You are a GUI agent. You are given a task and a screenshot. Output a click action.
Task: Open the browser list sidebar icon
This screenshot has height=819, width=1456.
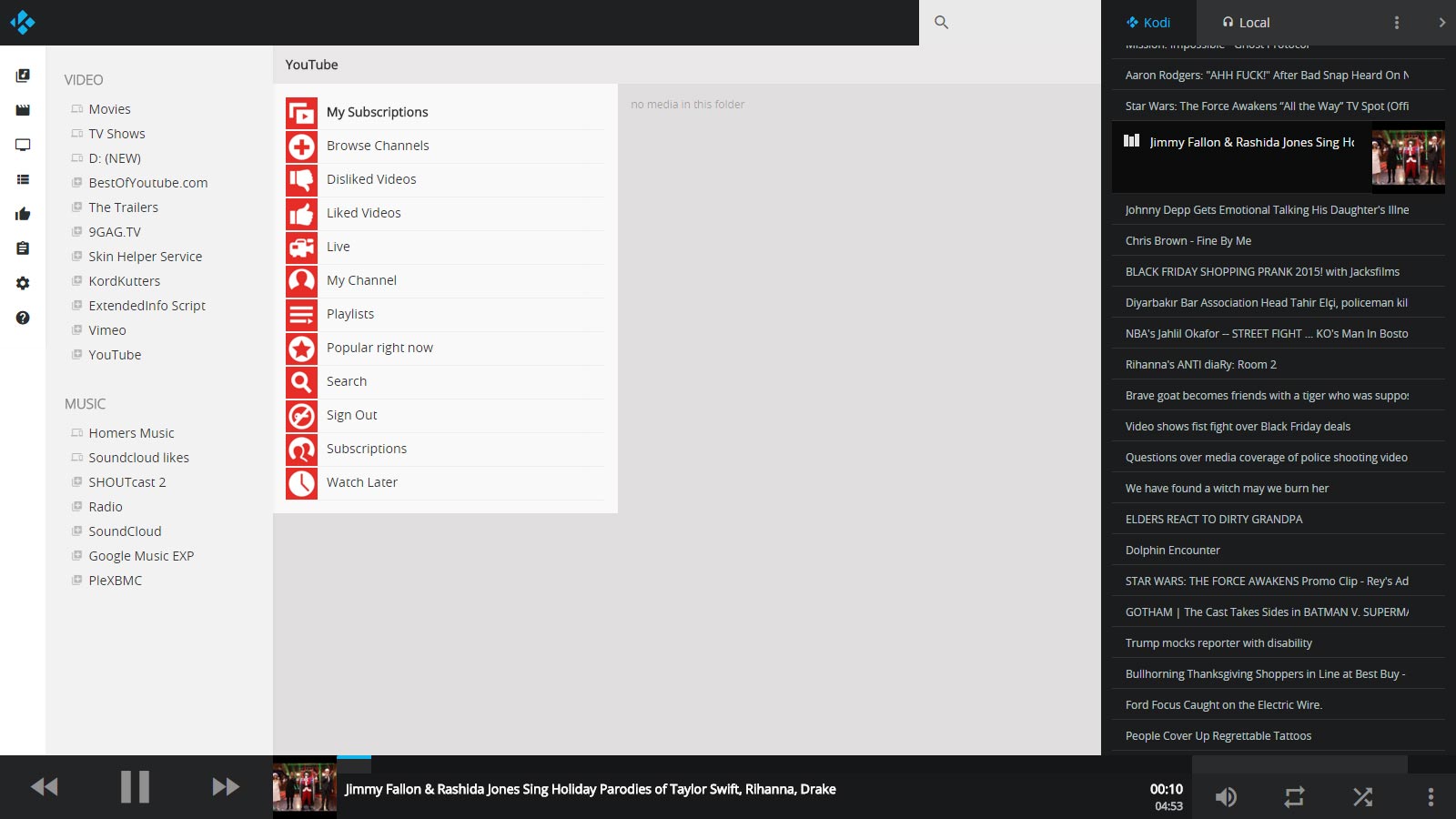(23, 179)
